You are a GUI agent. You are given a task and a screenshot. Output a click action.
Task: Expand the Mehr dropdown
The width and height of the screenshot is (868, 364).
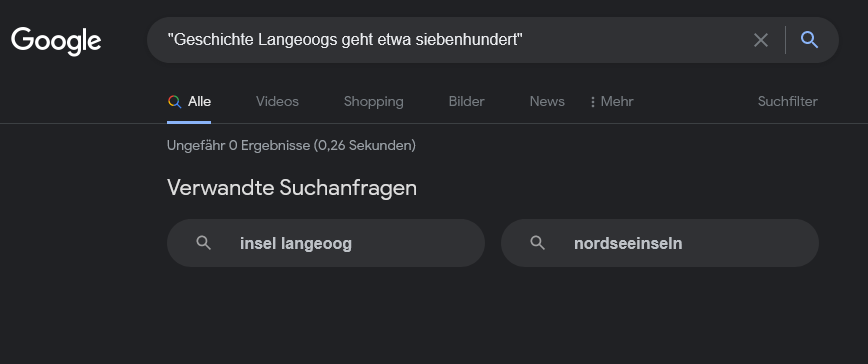point(611,102)
